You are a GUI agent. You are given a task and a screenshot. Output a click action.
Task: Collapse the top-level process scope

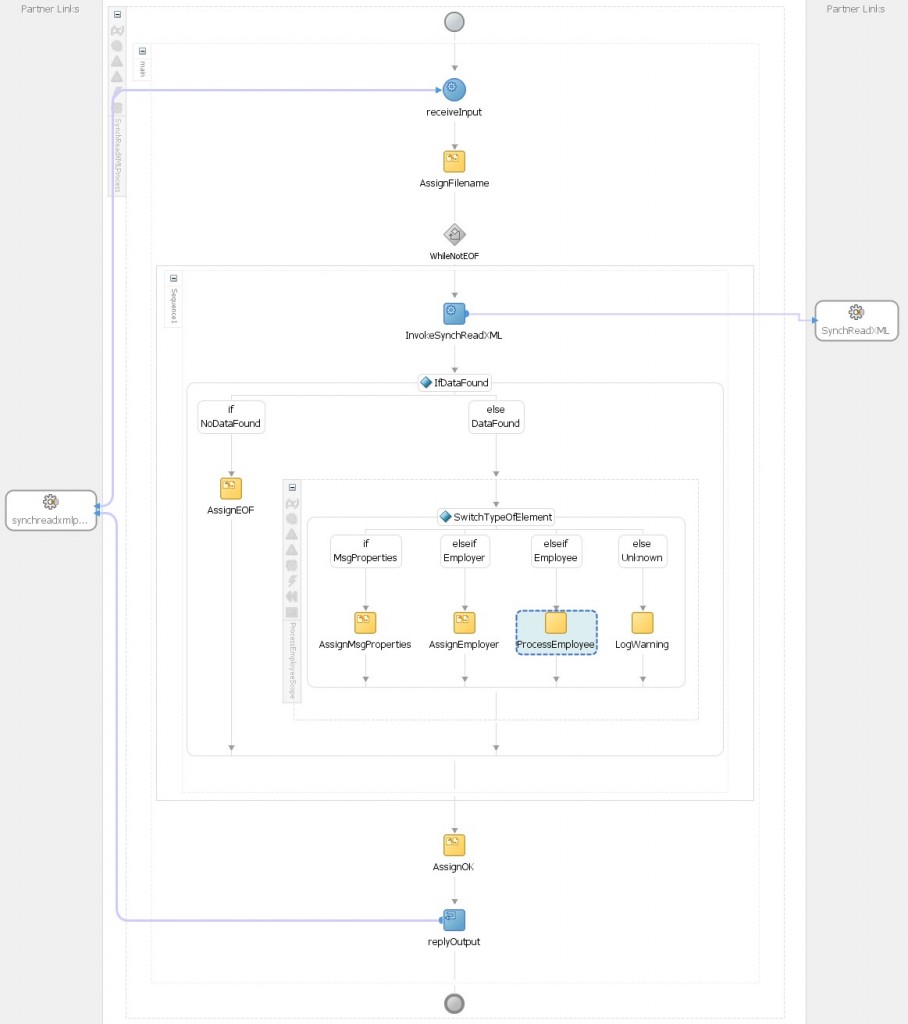coord(117,15)
